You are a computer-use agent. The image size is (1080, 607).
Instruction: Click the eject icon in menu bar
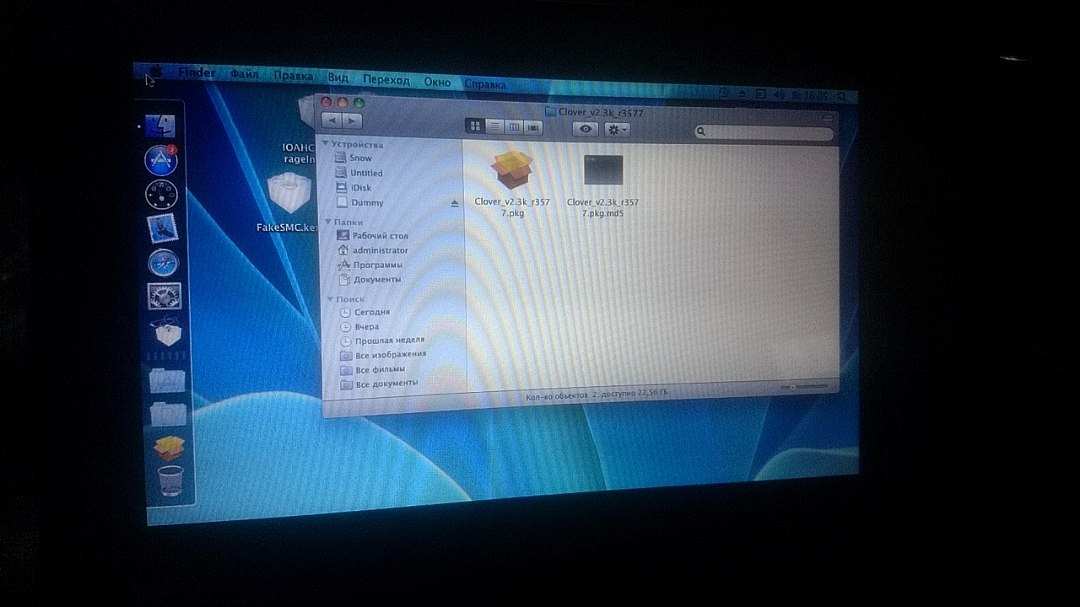(x=742, y=92)
